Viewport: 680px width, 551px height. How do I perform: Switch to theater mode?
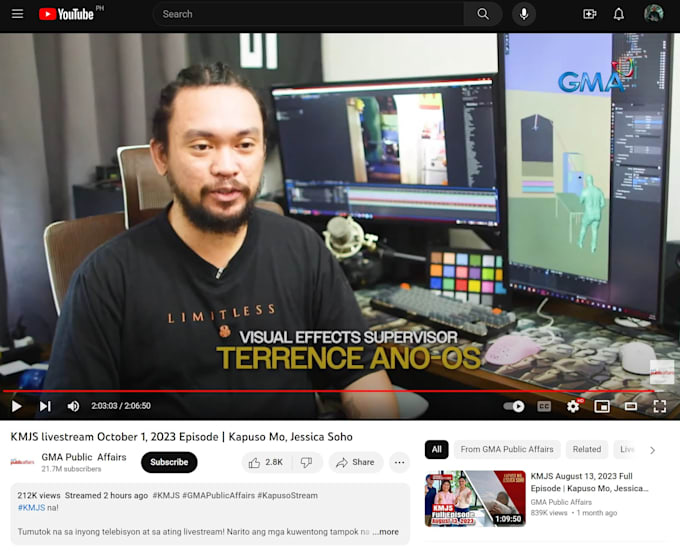631,406
